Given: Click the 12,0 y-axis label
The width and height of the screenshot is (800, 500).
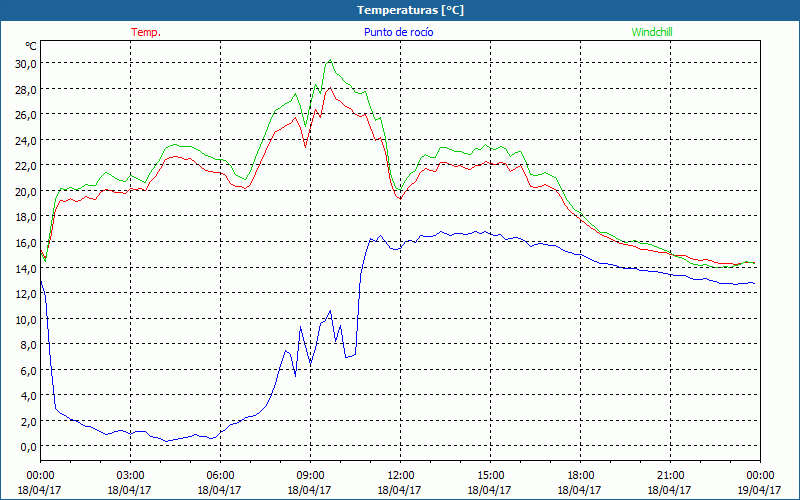Looking at the screenshot, I should [26, 293].
